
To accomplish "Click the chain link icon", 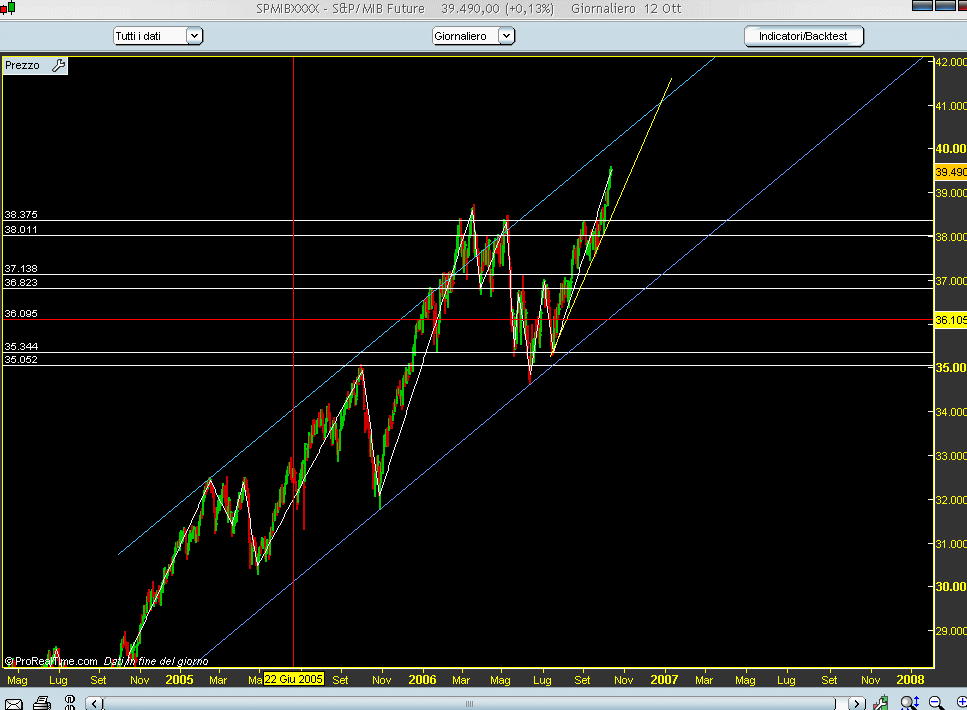I will tap(70, 703).
